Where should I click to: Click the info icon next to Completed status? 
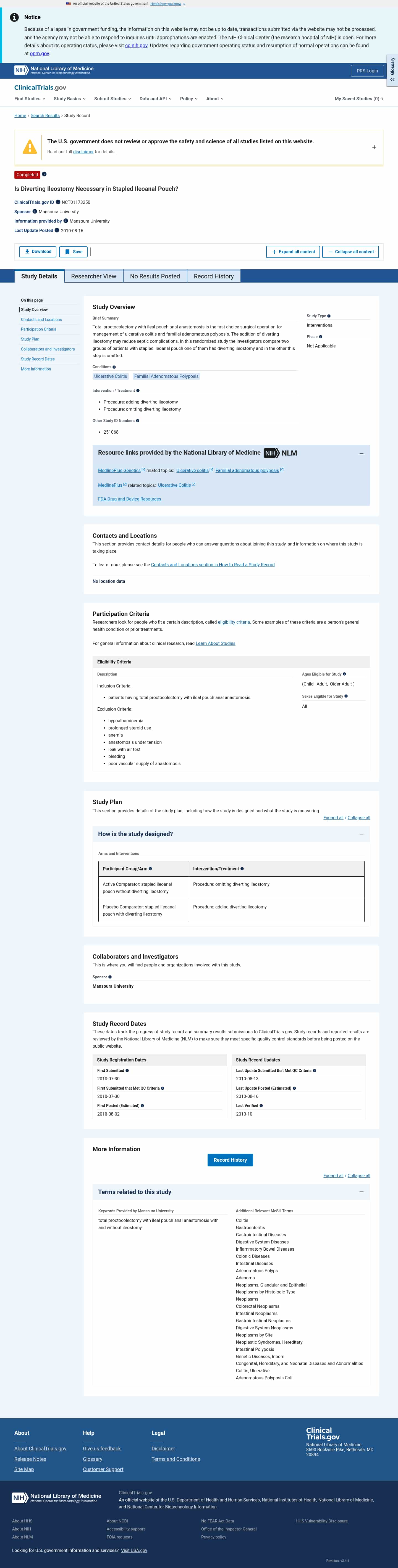(x=44, y=175)
